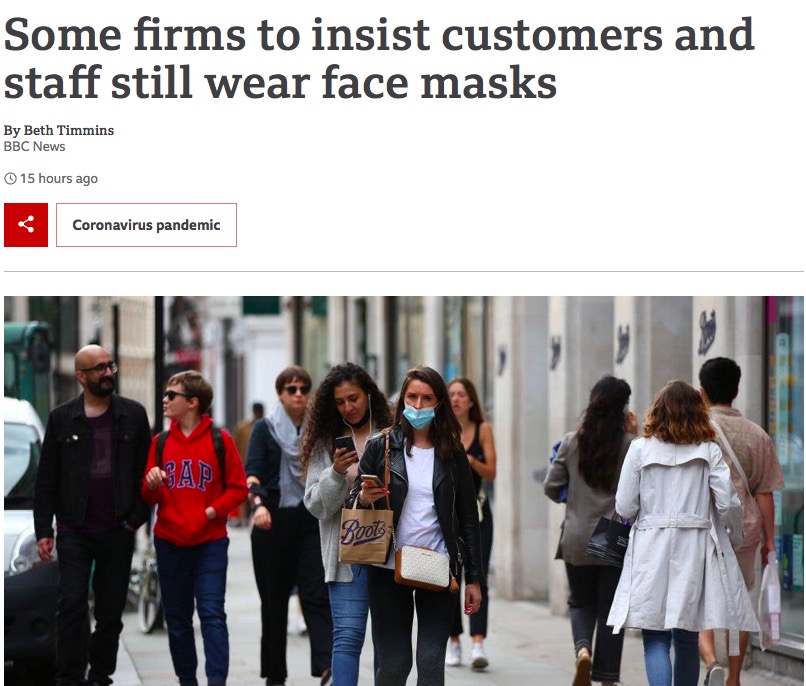
Task: Click the white crossbody purse
Action: coord(422,567)
